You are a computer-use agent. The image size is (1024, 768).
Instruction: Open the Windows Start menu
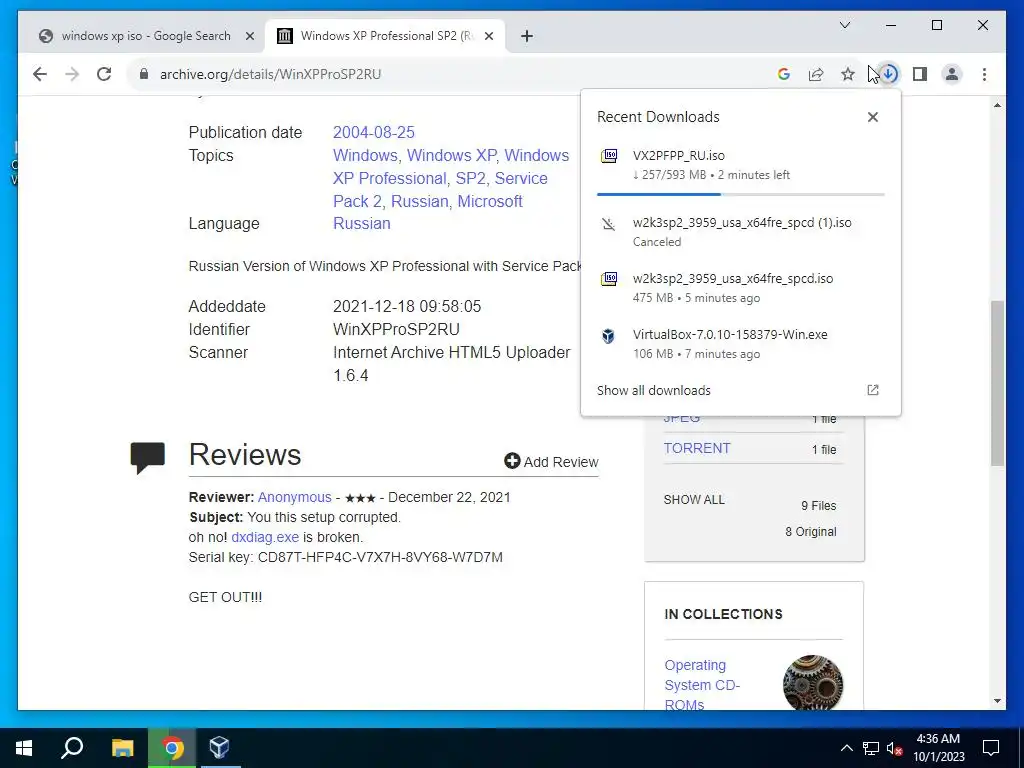coord(24,748)
